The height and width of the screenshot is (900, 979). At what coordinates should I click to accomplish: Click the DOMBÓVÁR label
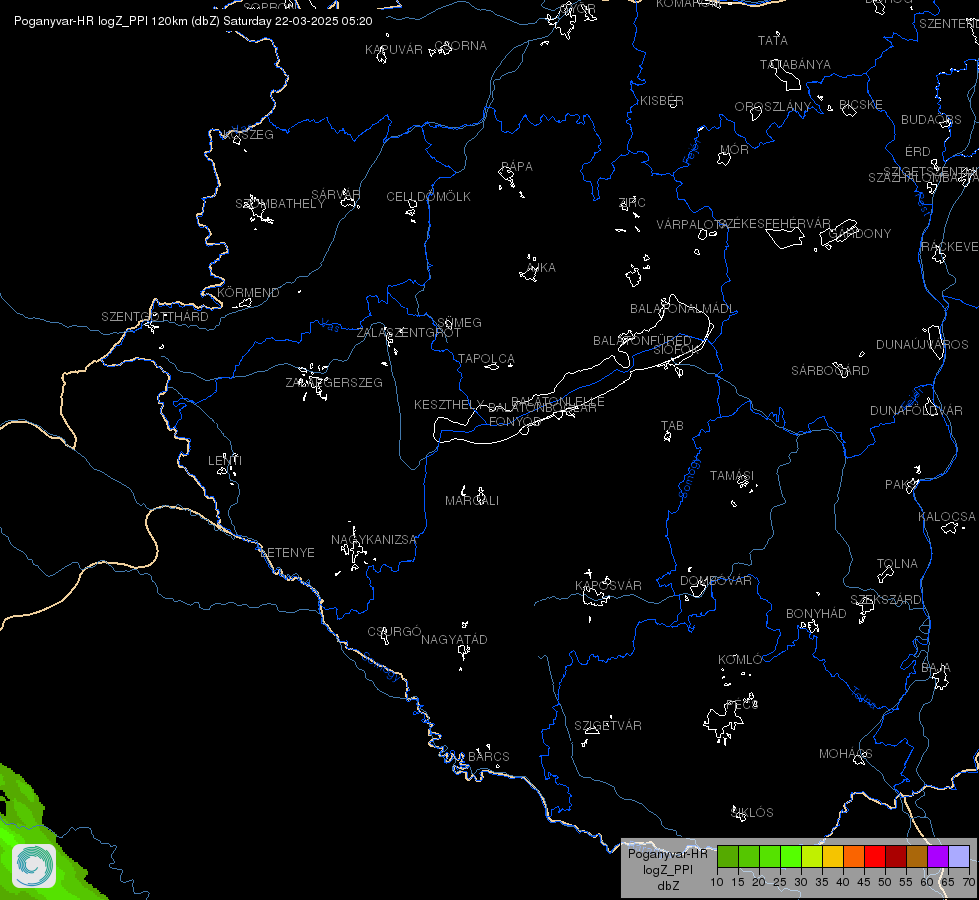click(716, 580)
